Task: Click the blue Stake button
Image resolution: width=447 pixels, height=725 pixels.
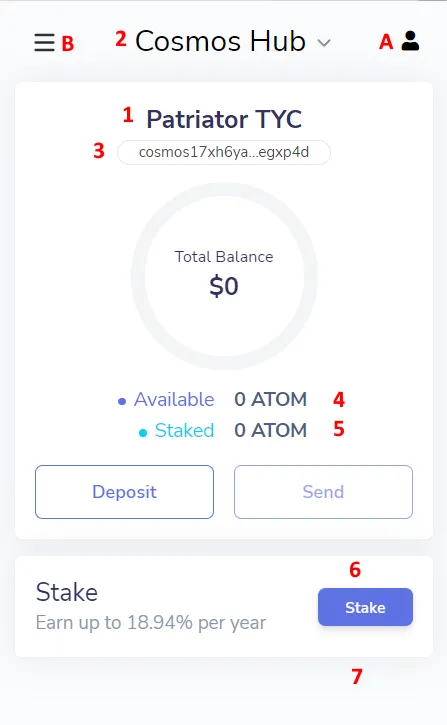Action: (365, 607)
